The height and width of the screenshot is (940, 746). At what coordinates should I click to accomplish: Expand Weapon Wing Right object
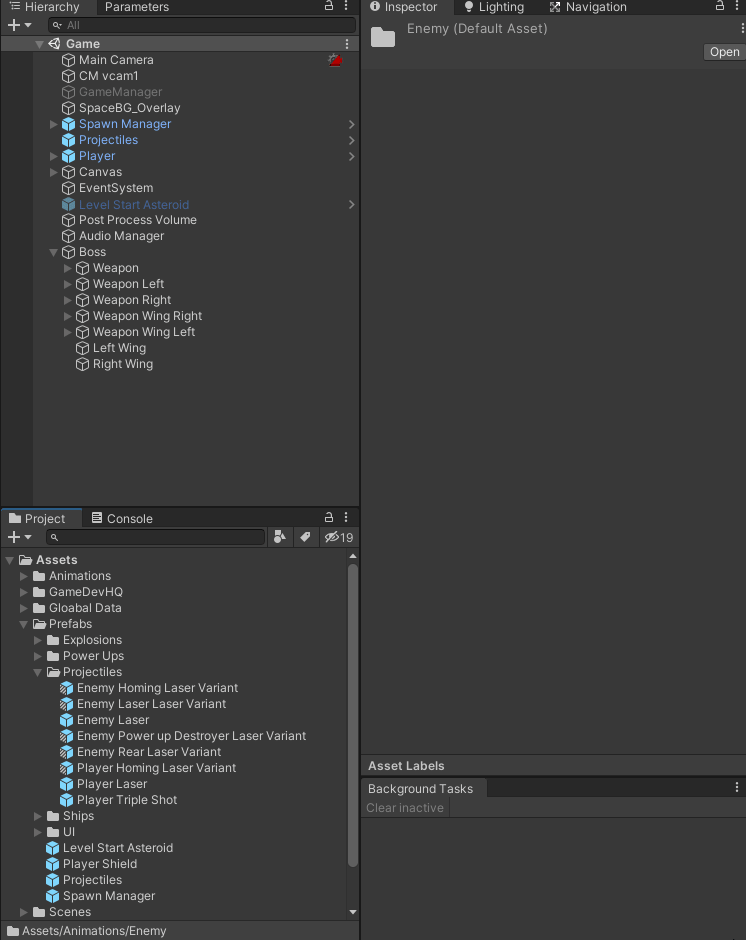(x=68, y=316)
